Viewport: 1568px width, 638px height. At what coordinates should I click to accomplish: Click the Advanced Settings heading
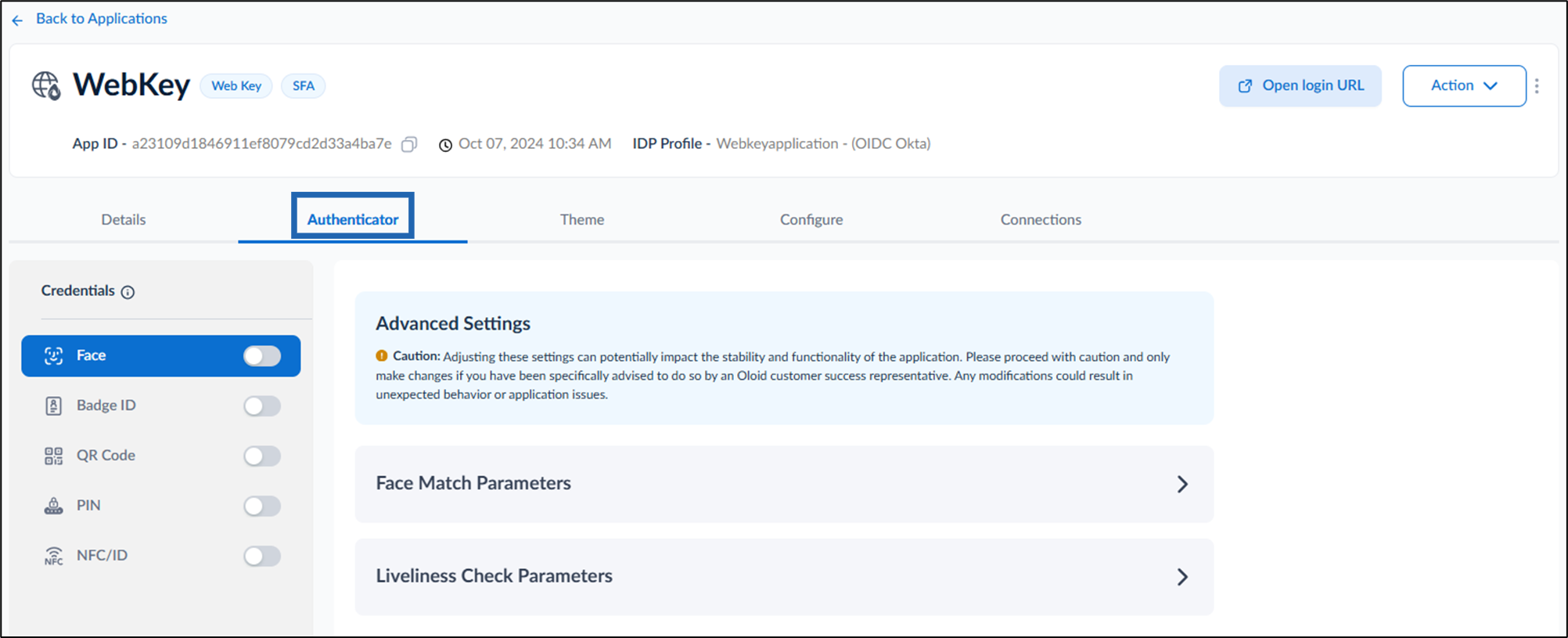[453, 324]
